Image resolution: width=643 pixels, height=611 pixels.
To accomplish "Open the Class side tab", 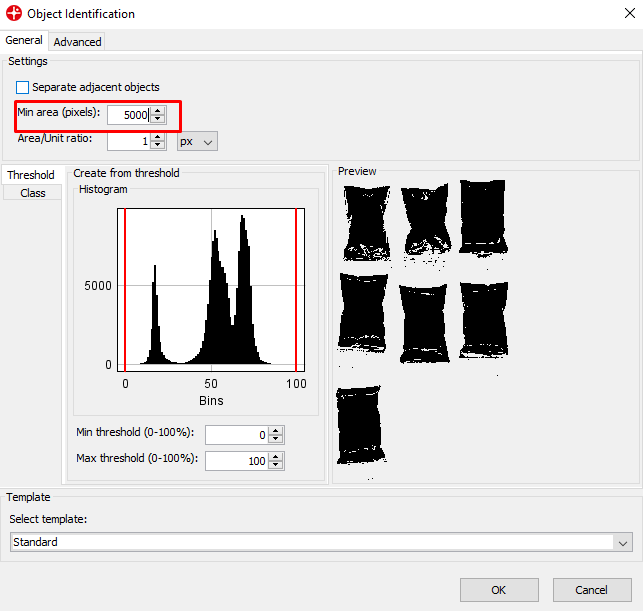I will [33, 193].
